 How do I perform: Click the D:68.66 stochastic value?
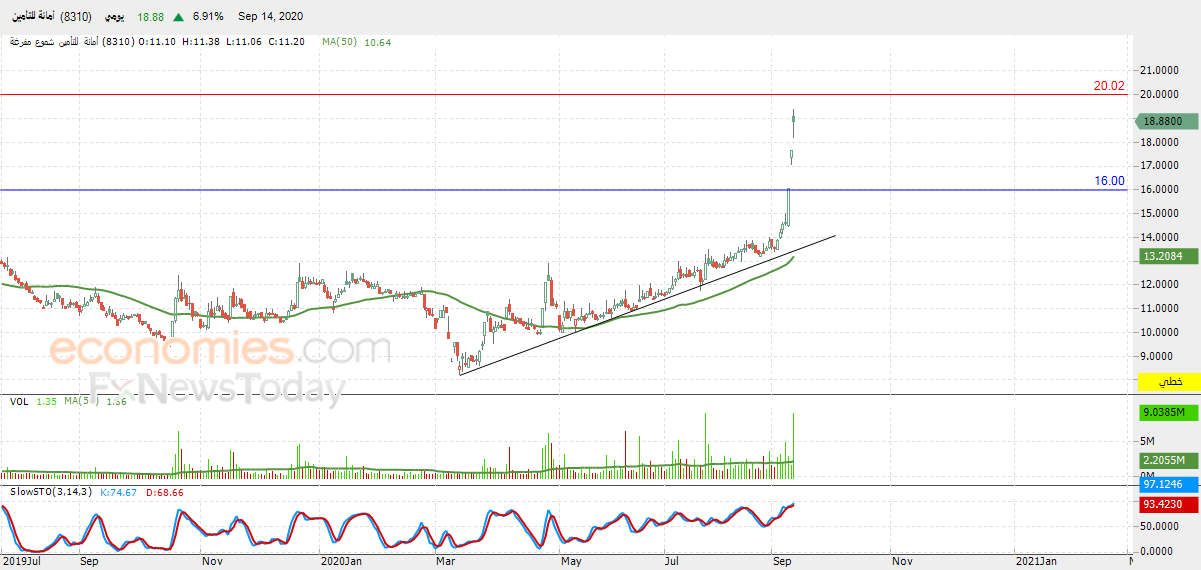point(163,492)
